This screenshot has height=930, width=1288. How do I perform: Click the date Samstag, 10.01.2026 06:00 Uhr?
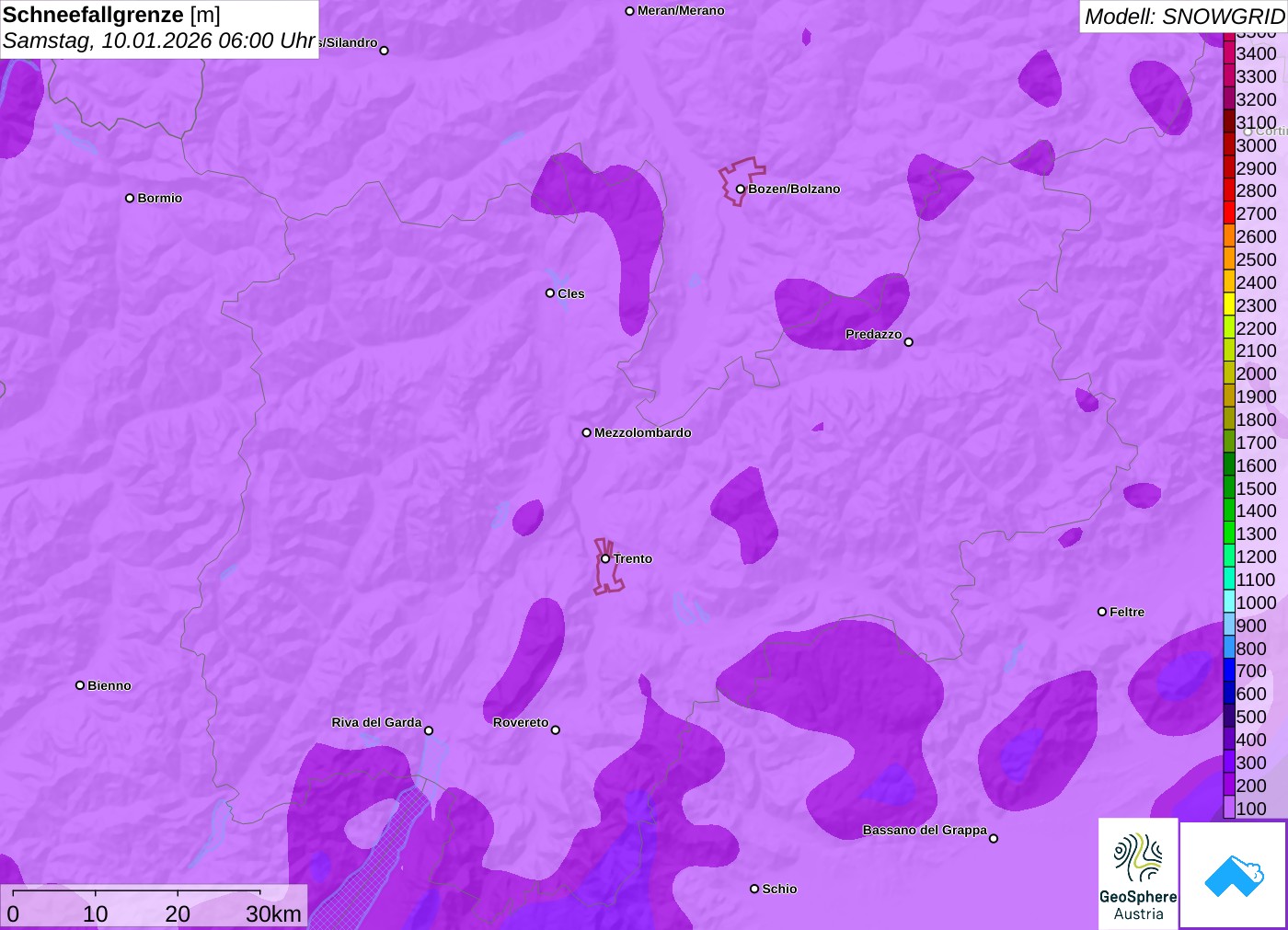click(x=159, y=41)
